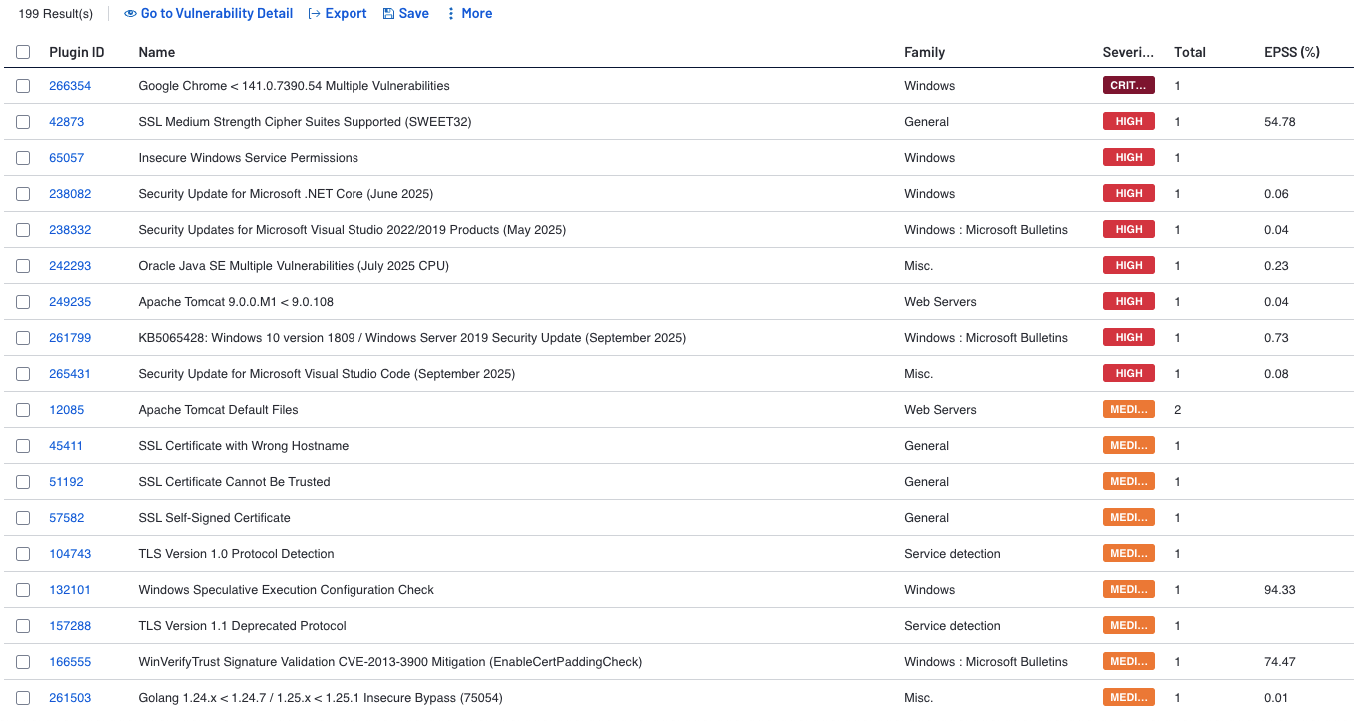Screen dimensions: 1354x721
Task: Sort by the Family column header
Action: pos(924,52)
